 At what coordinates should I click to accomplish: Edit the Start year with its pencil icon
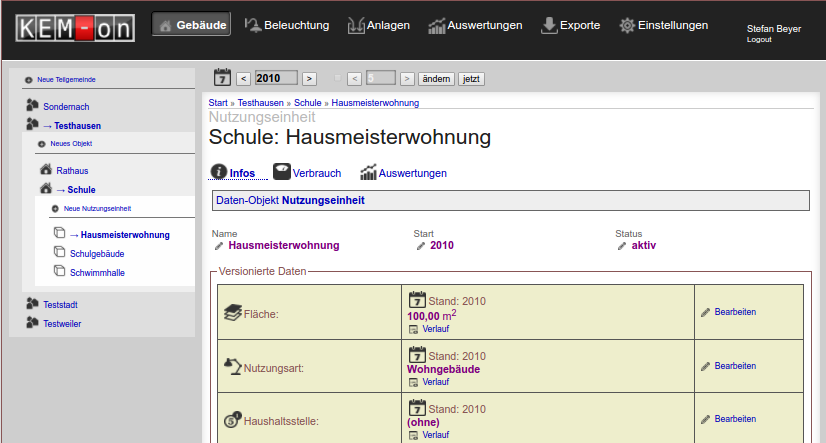click(421, 247)
